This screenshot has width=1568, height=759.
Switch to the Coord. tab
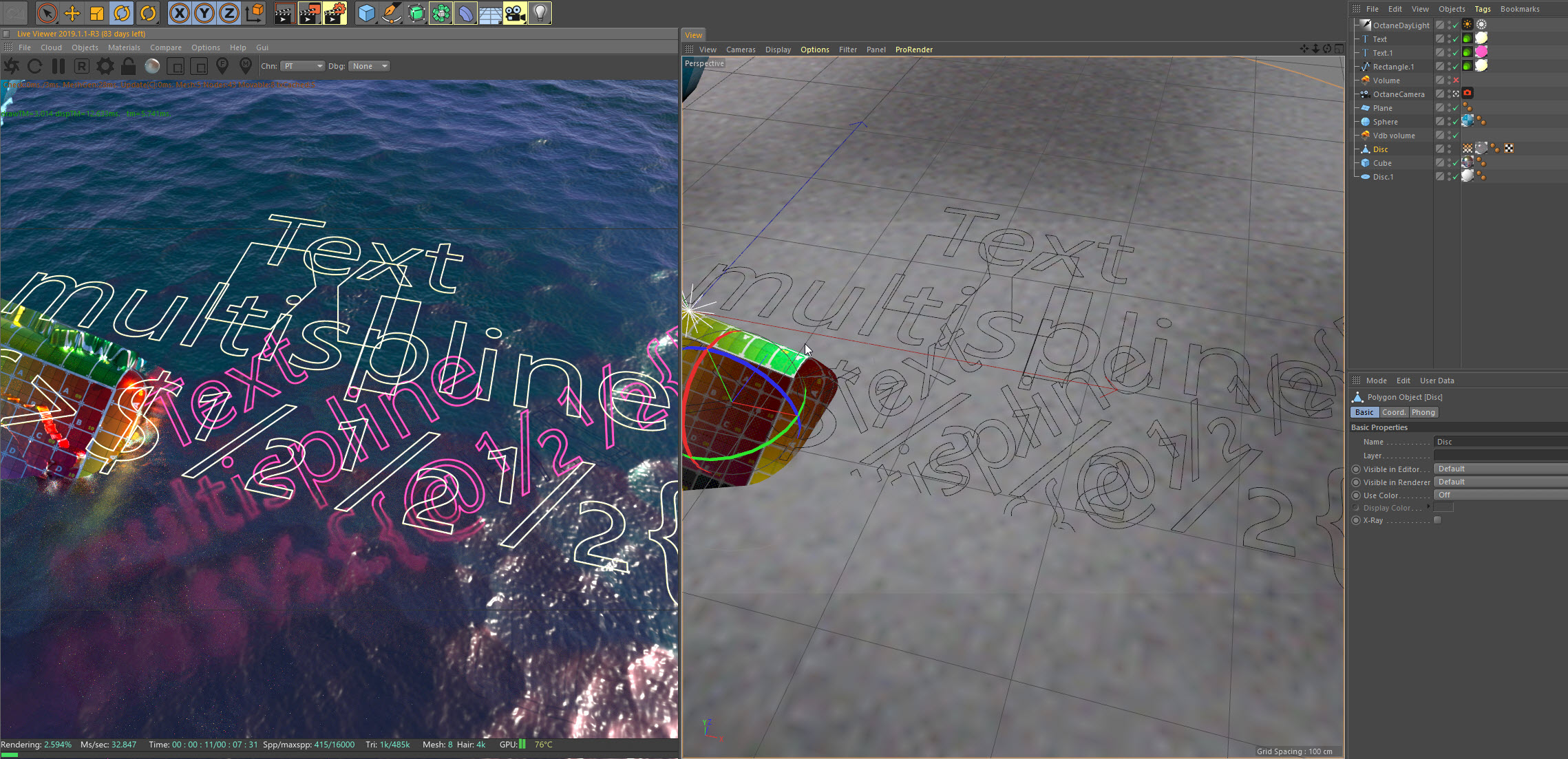1393,412
